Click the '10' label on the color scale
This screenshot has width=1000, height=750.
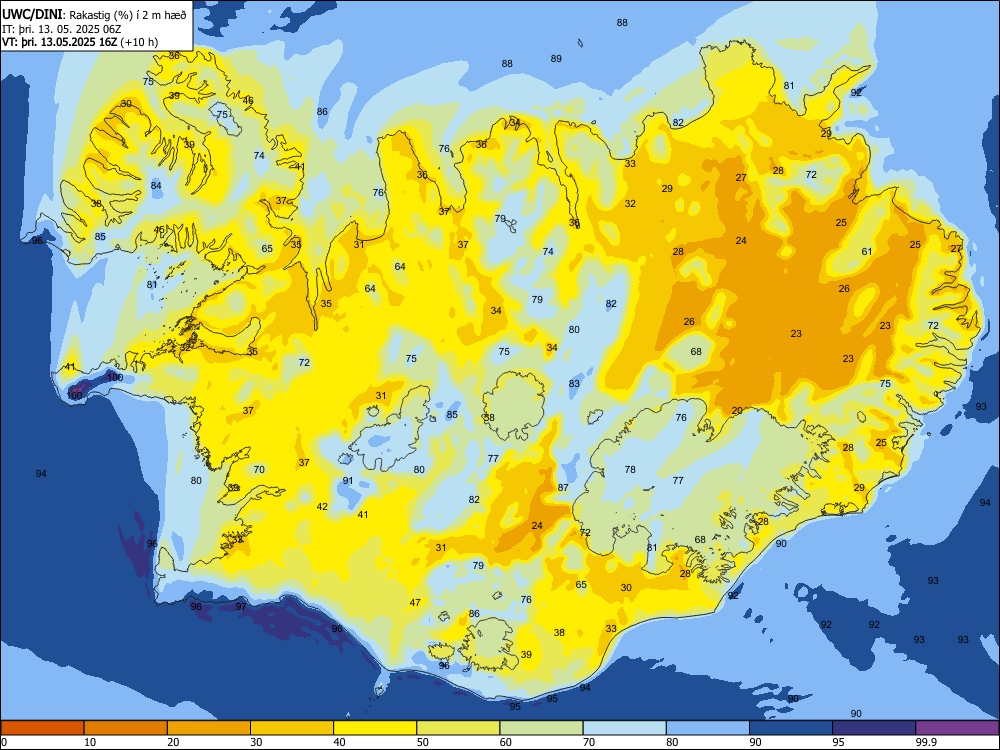coord(90,742)
